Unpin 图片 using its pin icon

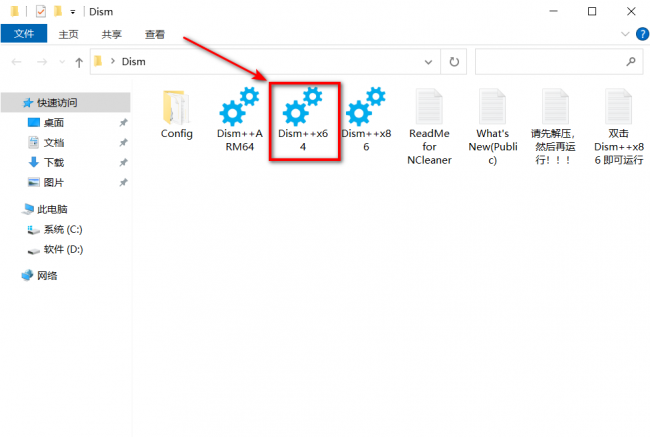point(123,182)
